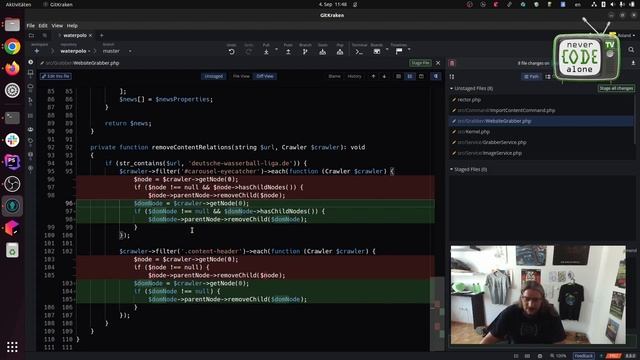This screenshot has height=360, width=640.
Task: Open the repository folder icon near tabs
Action: [31, 36]
